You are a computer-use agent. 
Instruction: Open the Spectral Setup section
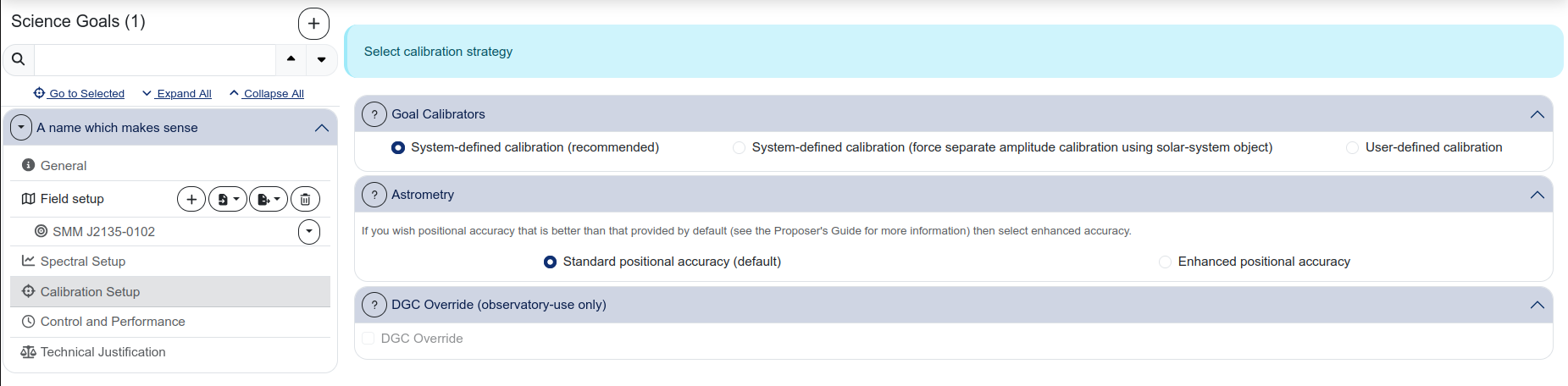[83, 262]
